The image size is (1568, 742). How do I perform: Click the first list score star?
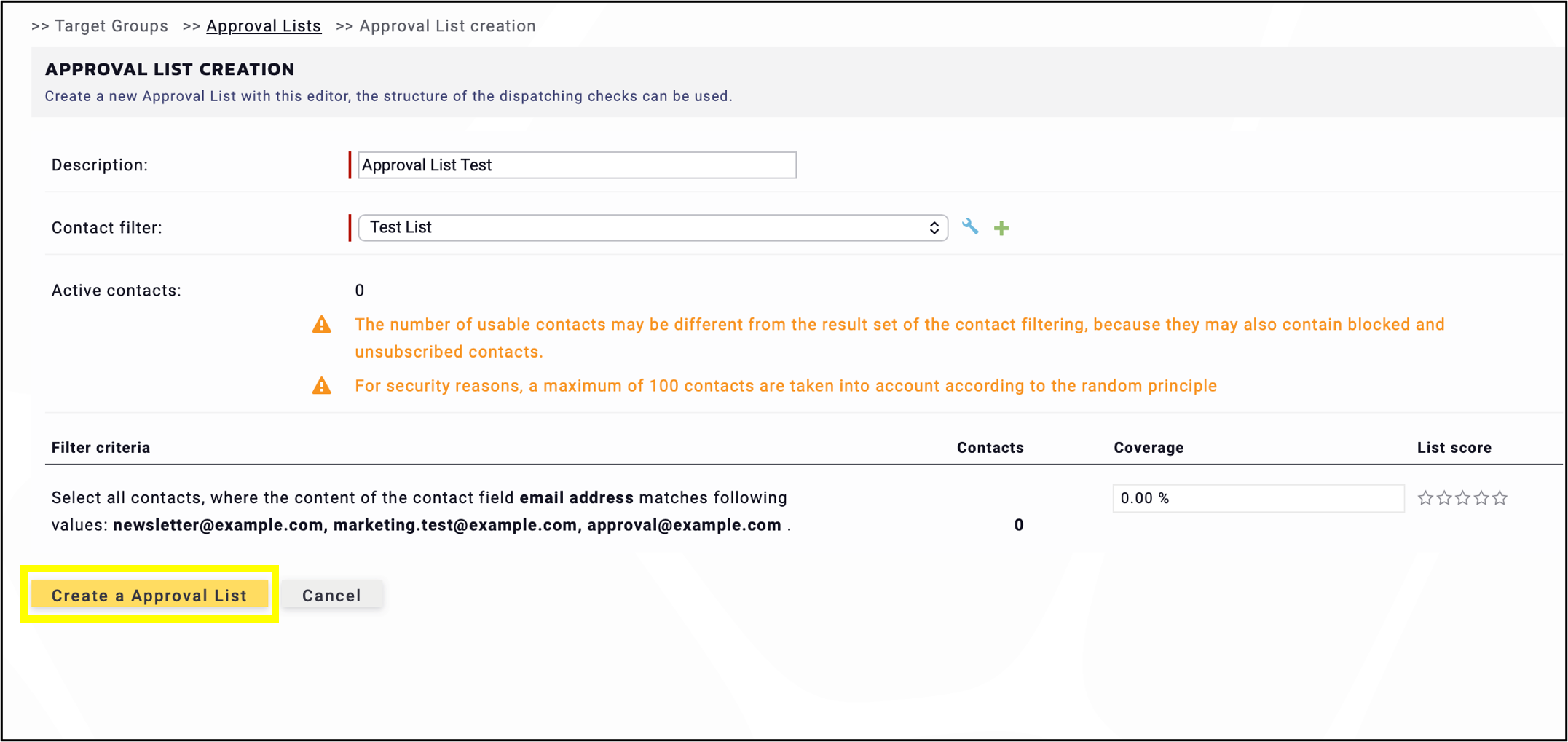click(1425, 498)
